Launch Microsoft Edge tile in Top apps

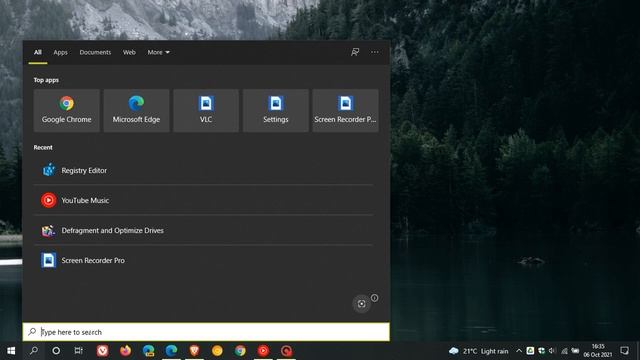click(x=136, y=110)
